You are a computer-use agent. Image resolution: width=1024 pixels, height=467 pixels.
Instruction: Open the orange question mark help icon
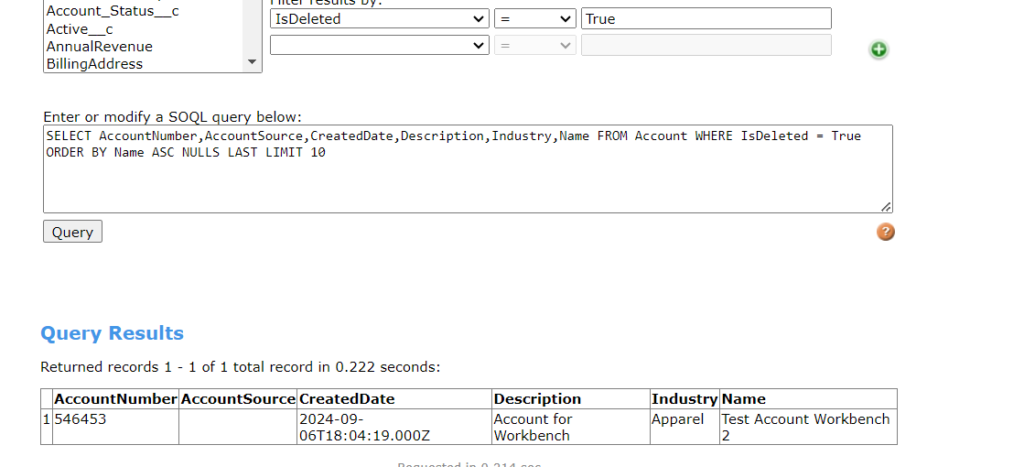coord(886,232)
